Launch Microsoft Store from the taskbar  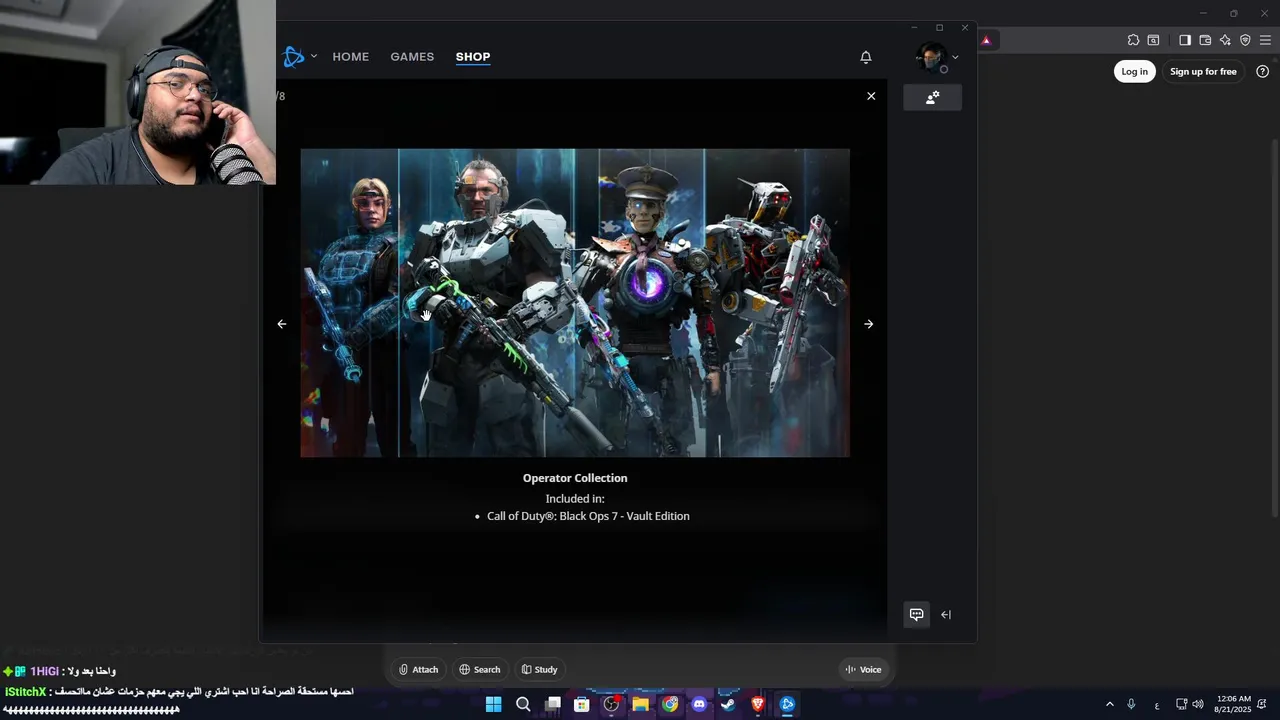[x=581, y=704]
